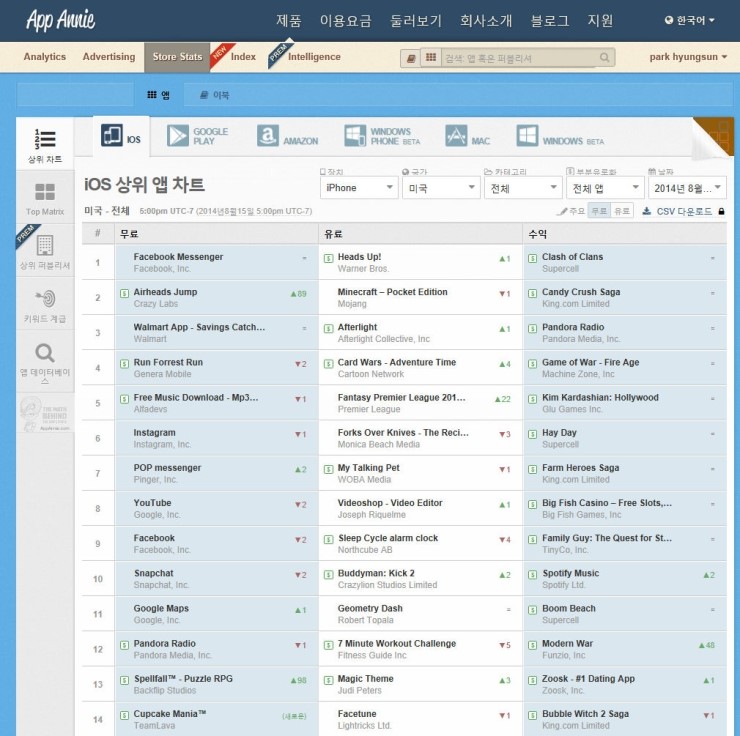The image size is (740, 736).
Task: Open 앱 데이터베이스 magnifier icon
Action: pyautogui.click(x=45, y=353)
